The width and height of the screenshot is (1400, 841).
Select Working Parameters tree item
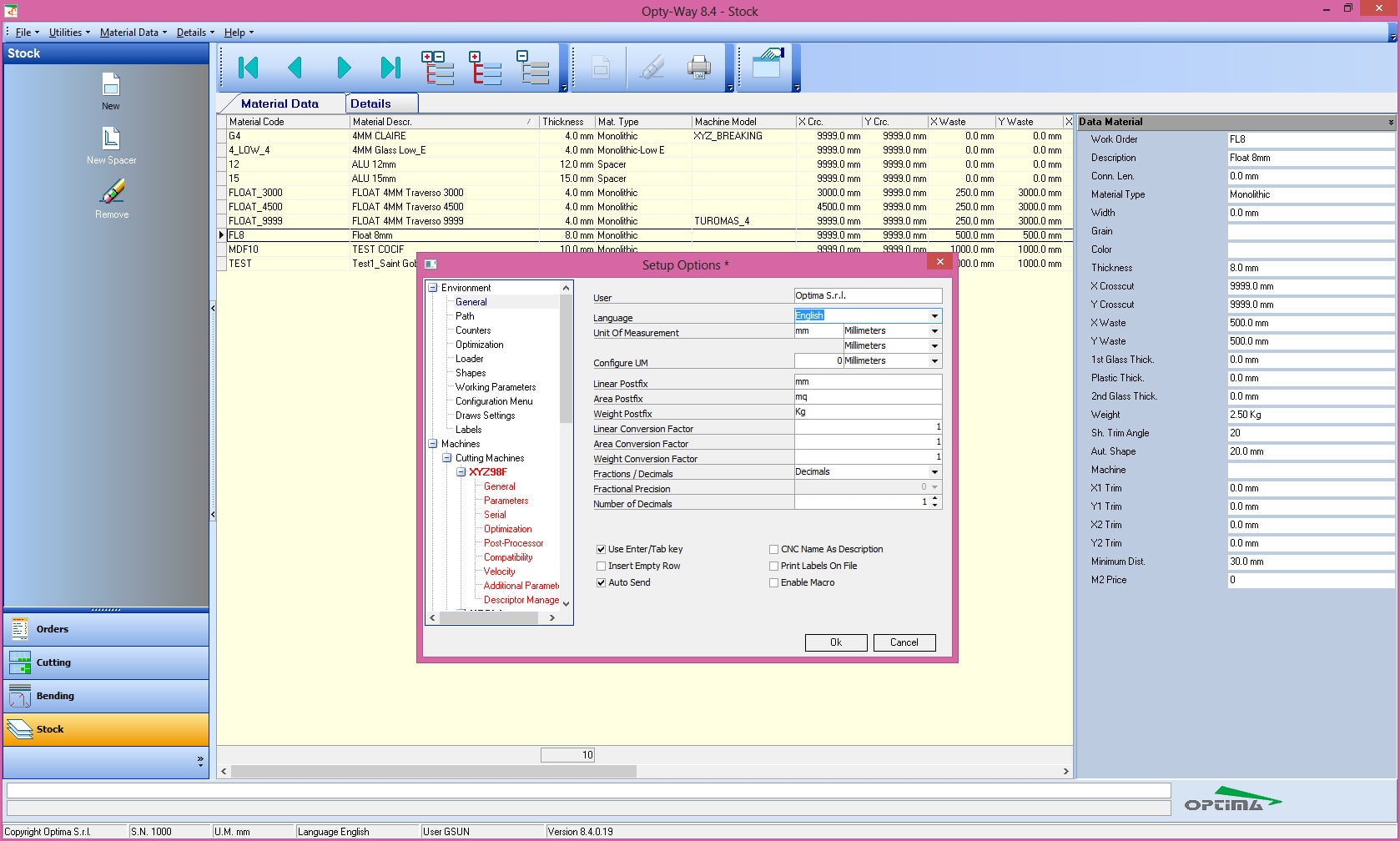point(496,387)
